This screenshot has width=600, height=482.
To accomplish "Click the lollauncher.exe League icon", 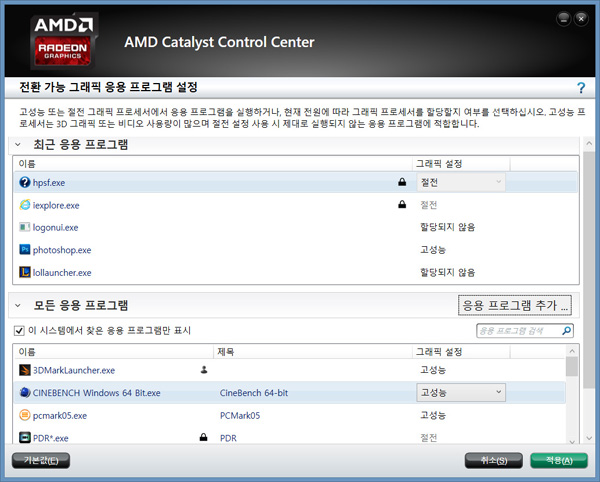I will (24, 272).
